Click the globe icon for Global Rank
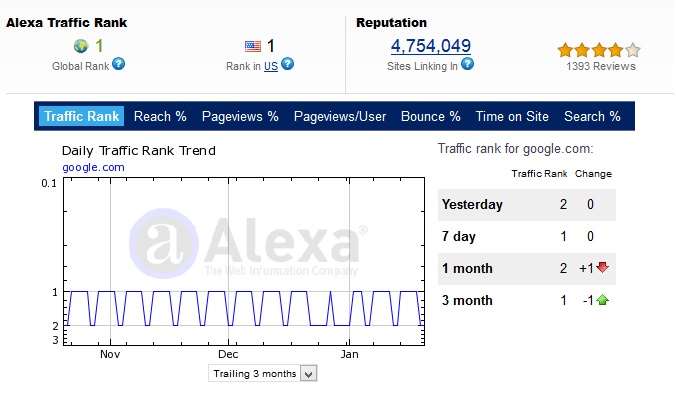Screen dimensions: 676x396 click(x=81, y=46)
